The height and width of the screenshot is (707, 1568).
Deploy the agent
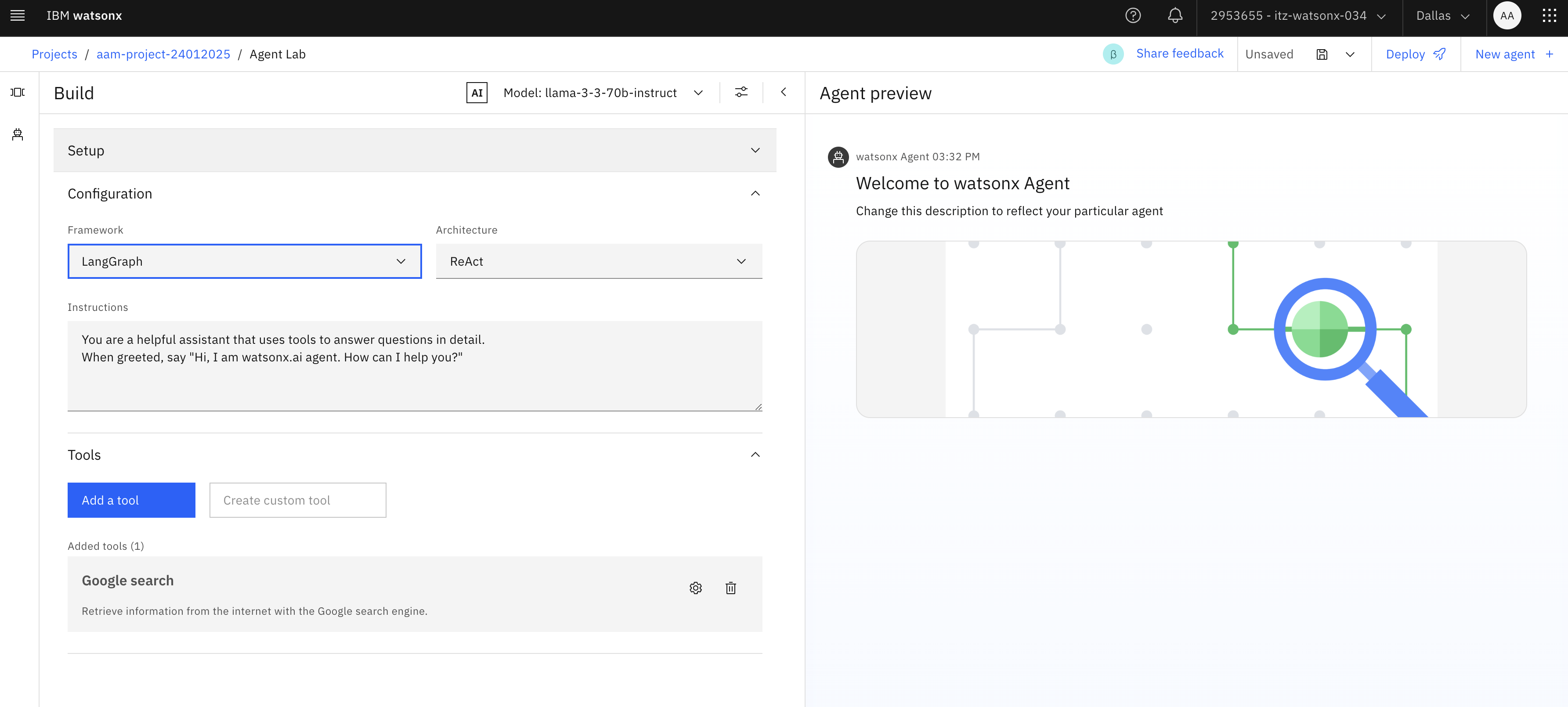[x=1416, y=54]
